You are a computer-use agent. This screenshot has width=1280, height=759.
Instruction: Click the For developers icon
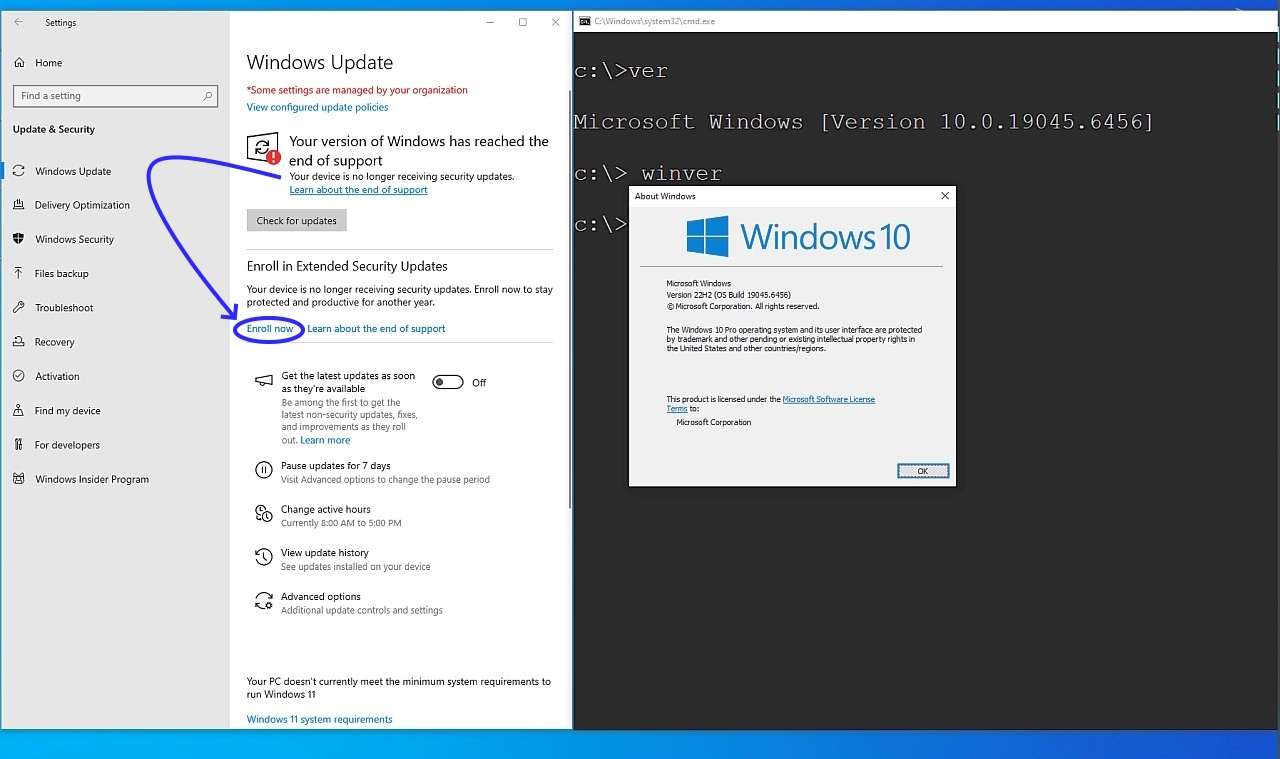pos(19,445)
